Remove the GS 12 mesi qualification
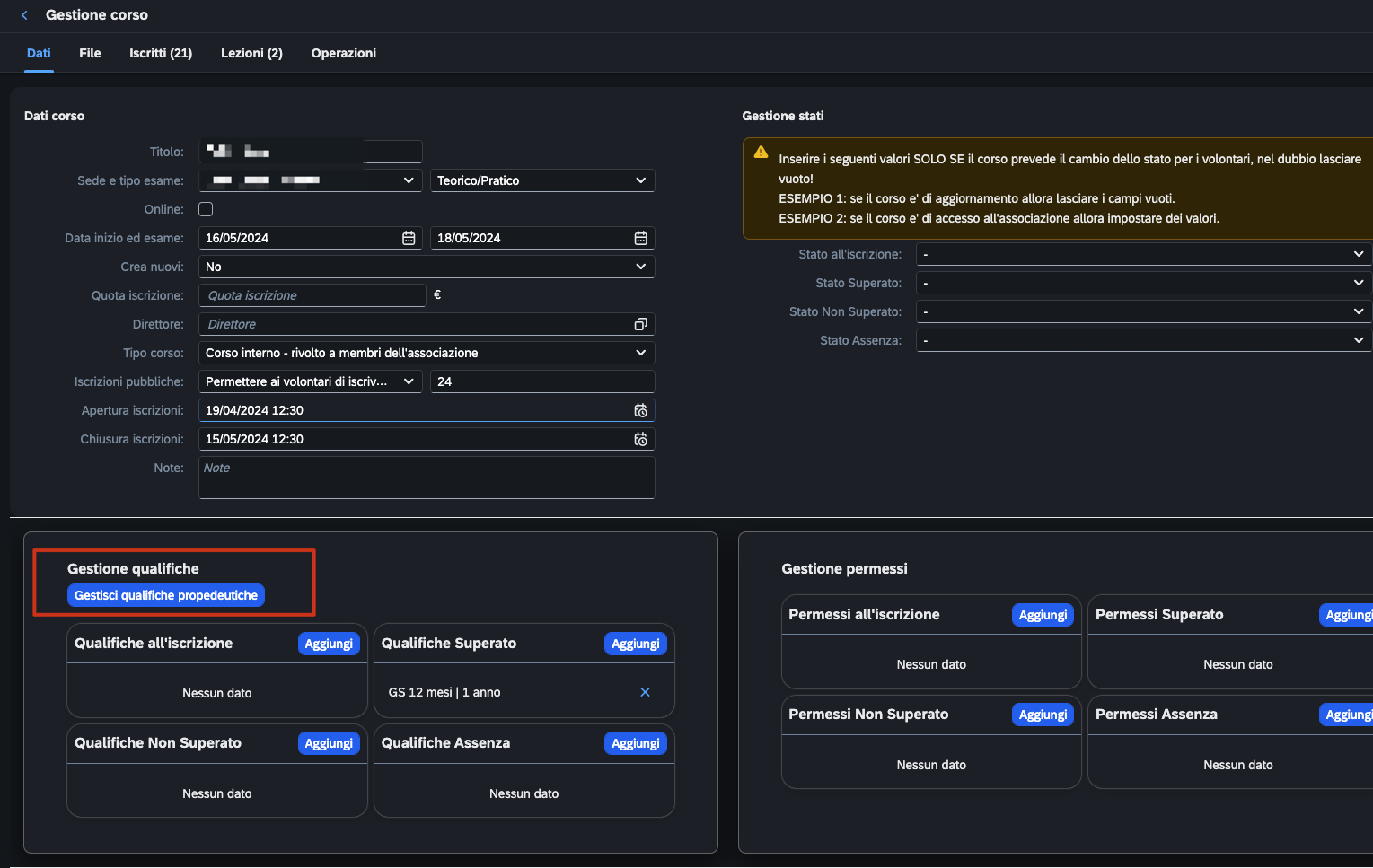Viewport: 1373px width, 868px height. pos(645,692)
